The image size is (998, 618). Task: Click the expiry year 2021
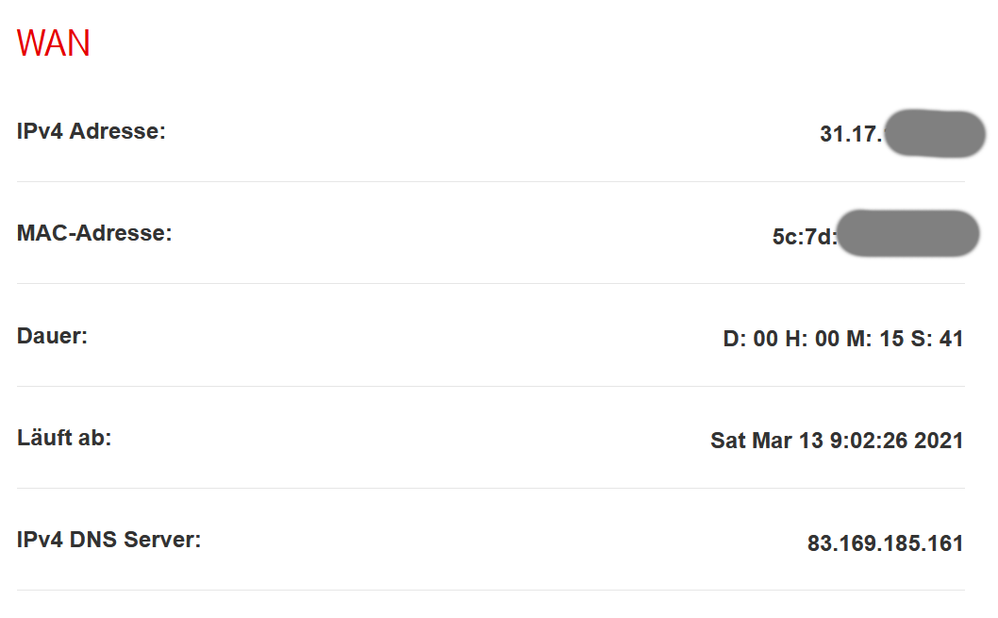tap(939, 441)
